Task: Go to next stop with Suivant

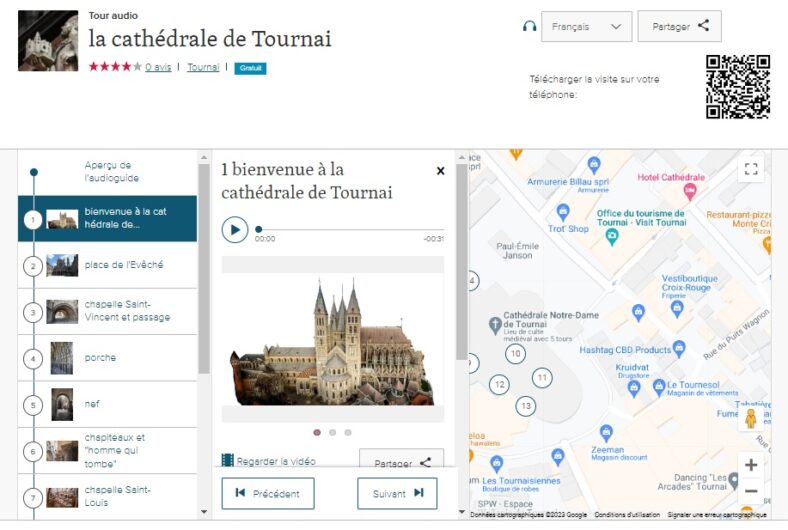Action: 397,493
